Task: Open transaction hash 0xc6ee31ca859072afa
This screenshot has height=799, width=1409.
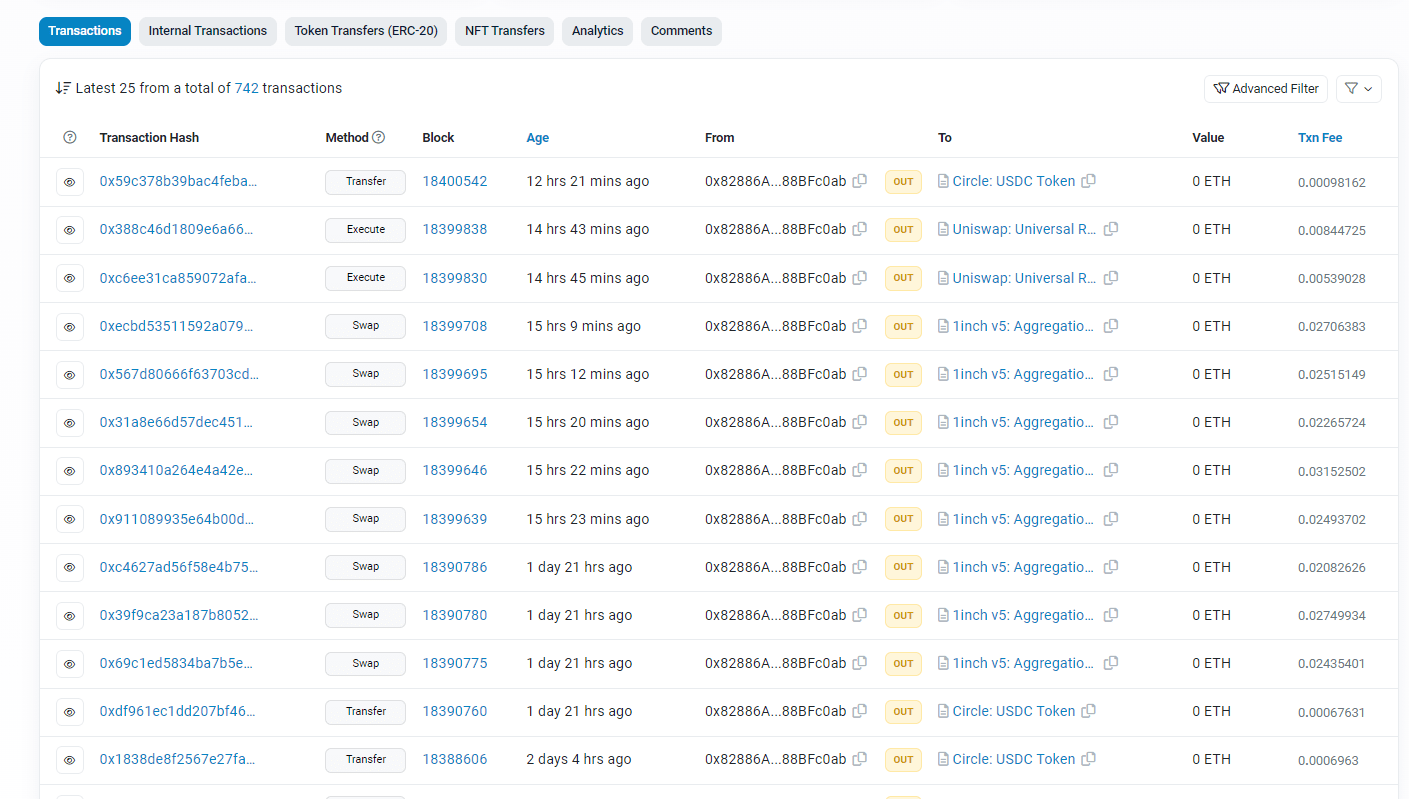Action: [x=178, y=278]
